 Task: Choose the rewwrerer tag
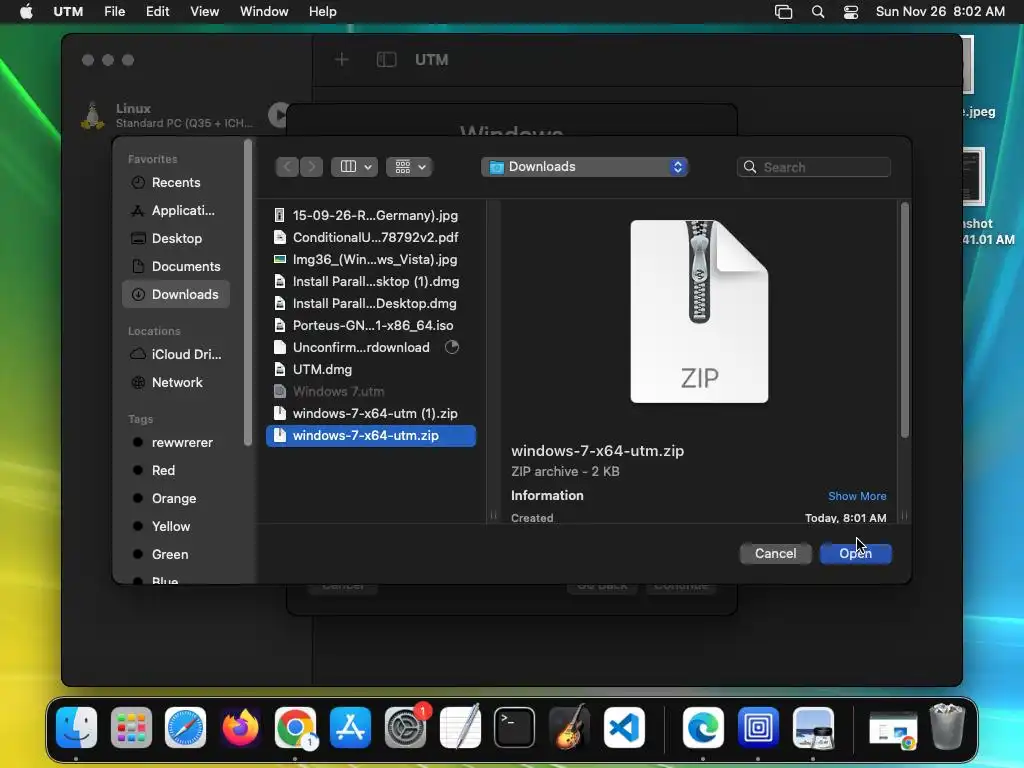pyautogui.click(x=176, y=443)
